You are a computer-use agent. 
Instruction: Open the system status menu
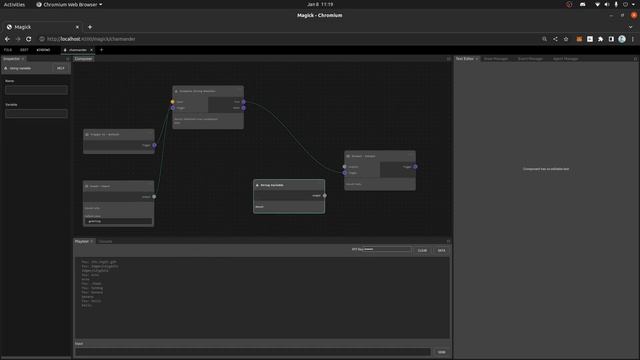tap(616, 4)
